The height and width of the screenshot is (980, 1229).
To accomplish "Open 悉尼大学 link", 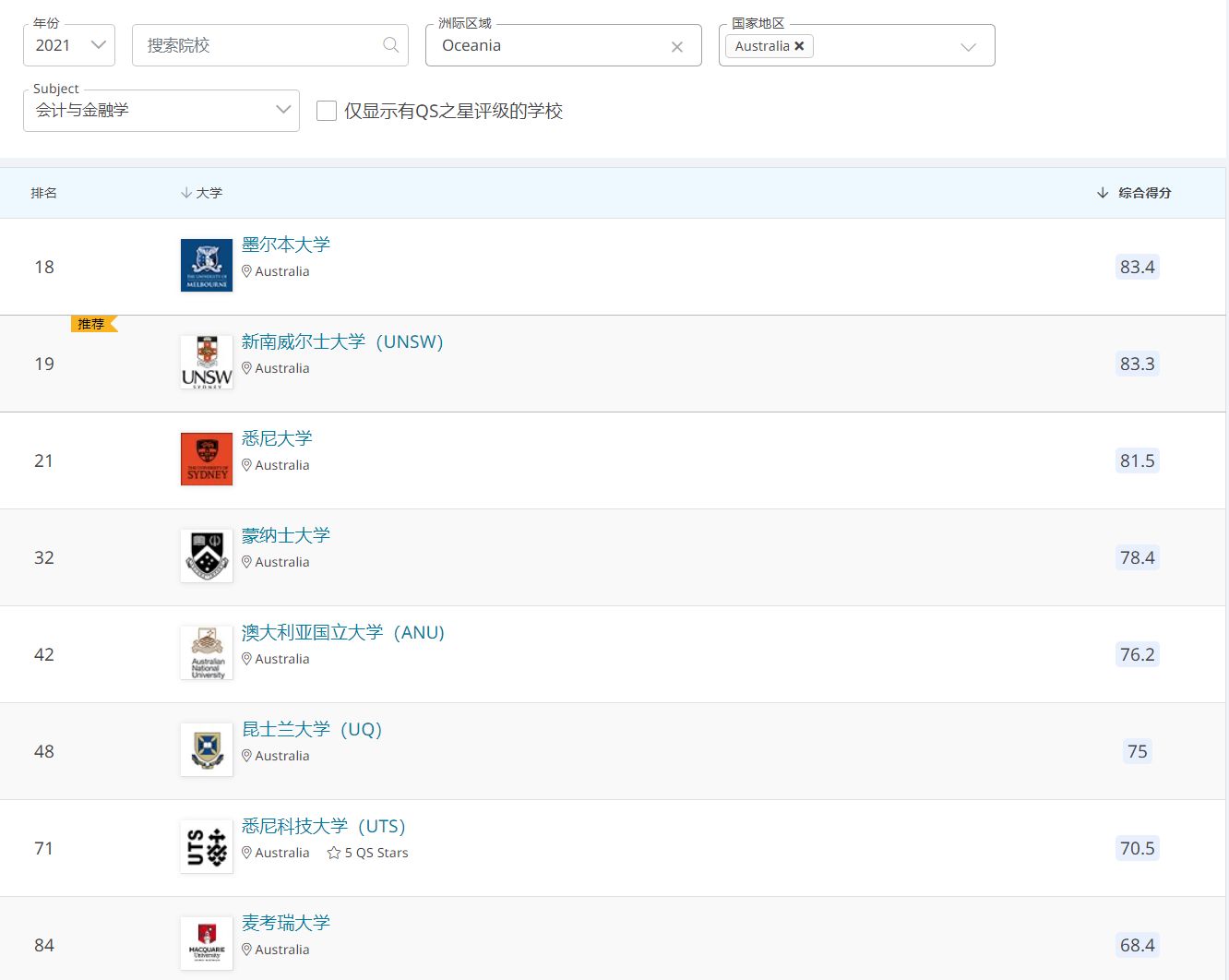I will tap(277, 438).
